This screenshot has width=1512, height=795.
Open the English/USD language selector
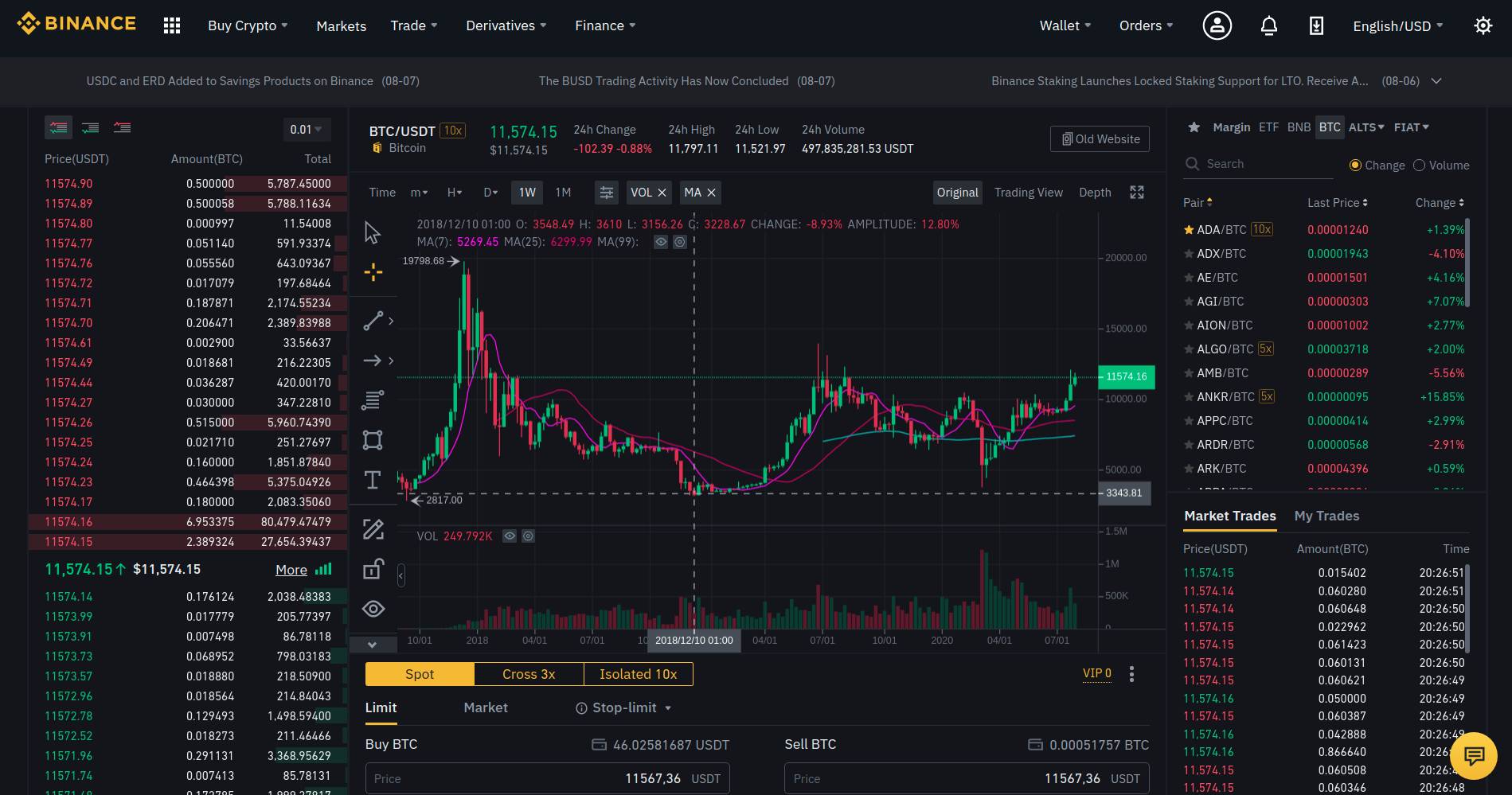1397,26
